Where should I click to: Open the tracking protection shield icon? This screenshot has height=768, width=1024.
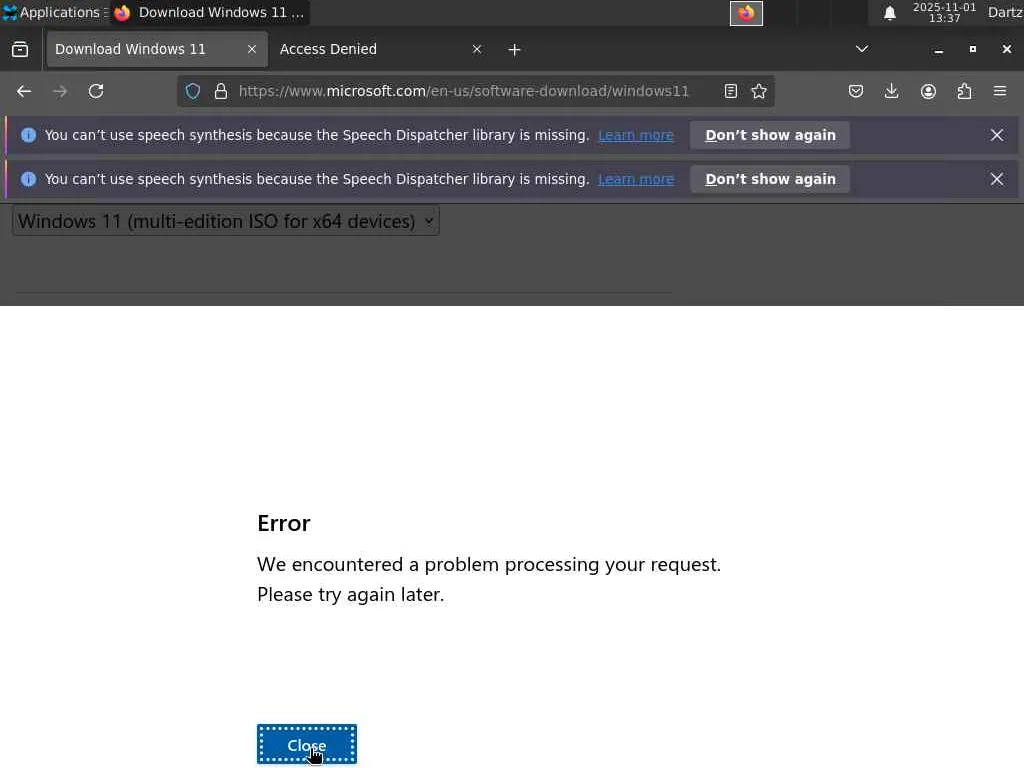[x=193, y=91]
